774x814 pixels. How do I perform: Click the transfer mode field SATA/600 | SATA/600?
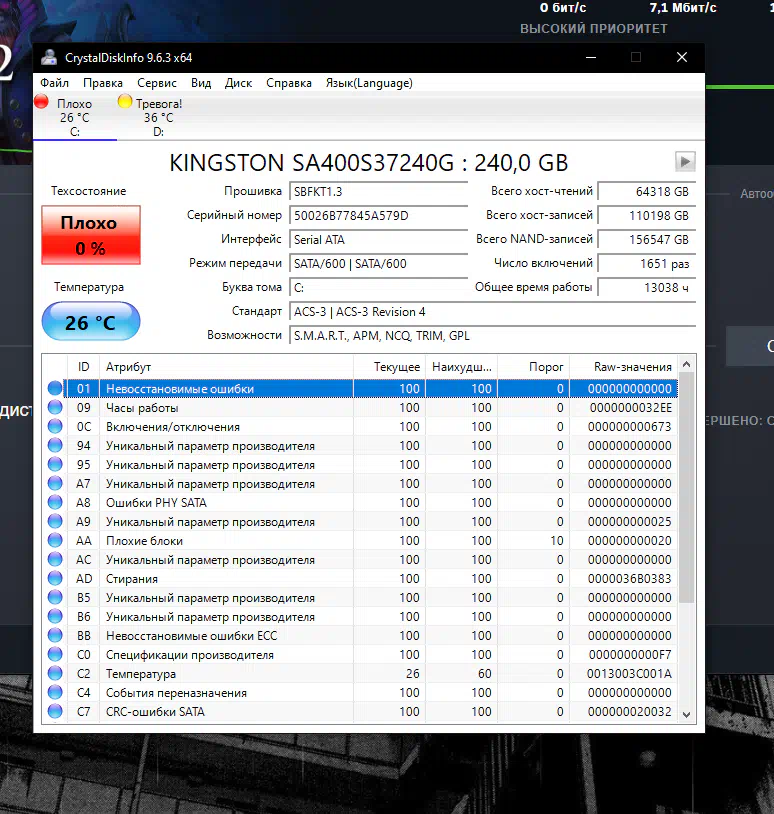click(378, 264)
